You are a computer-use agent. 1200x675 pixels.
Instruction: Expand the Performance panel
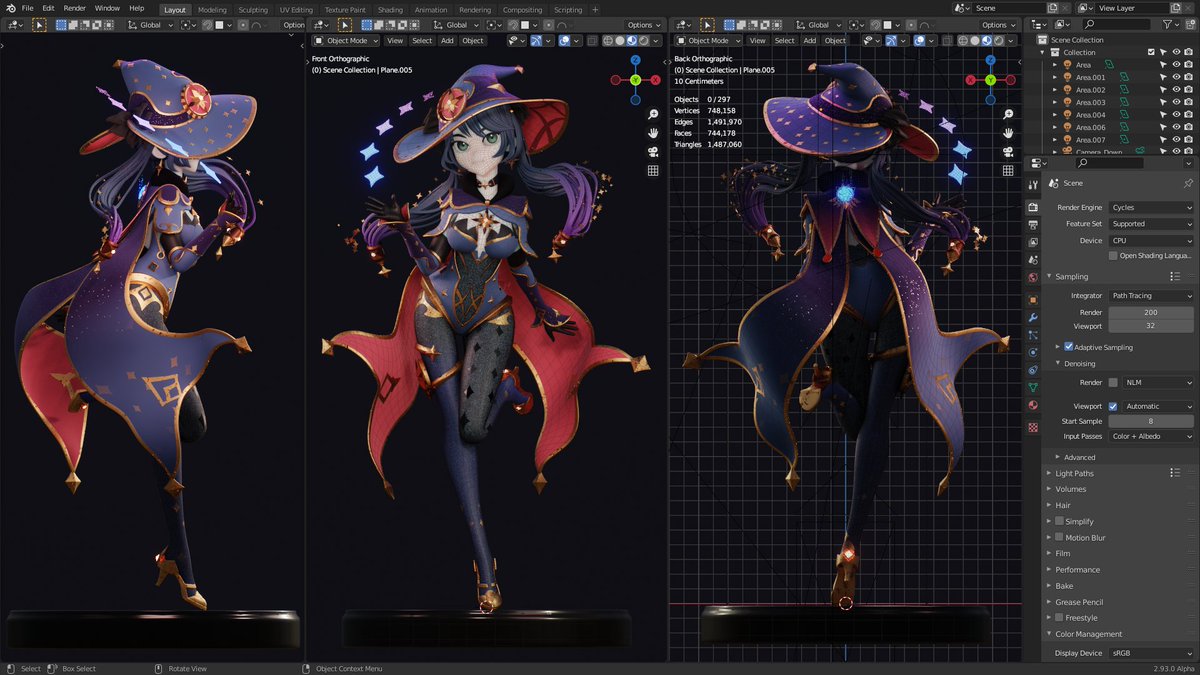pyautogui.click(x=1049, y=570)
